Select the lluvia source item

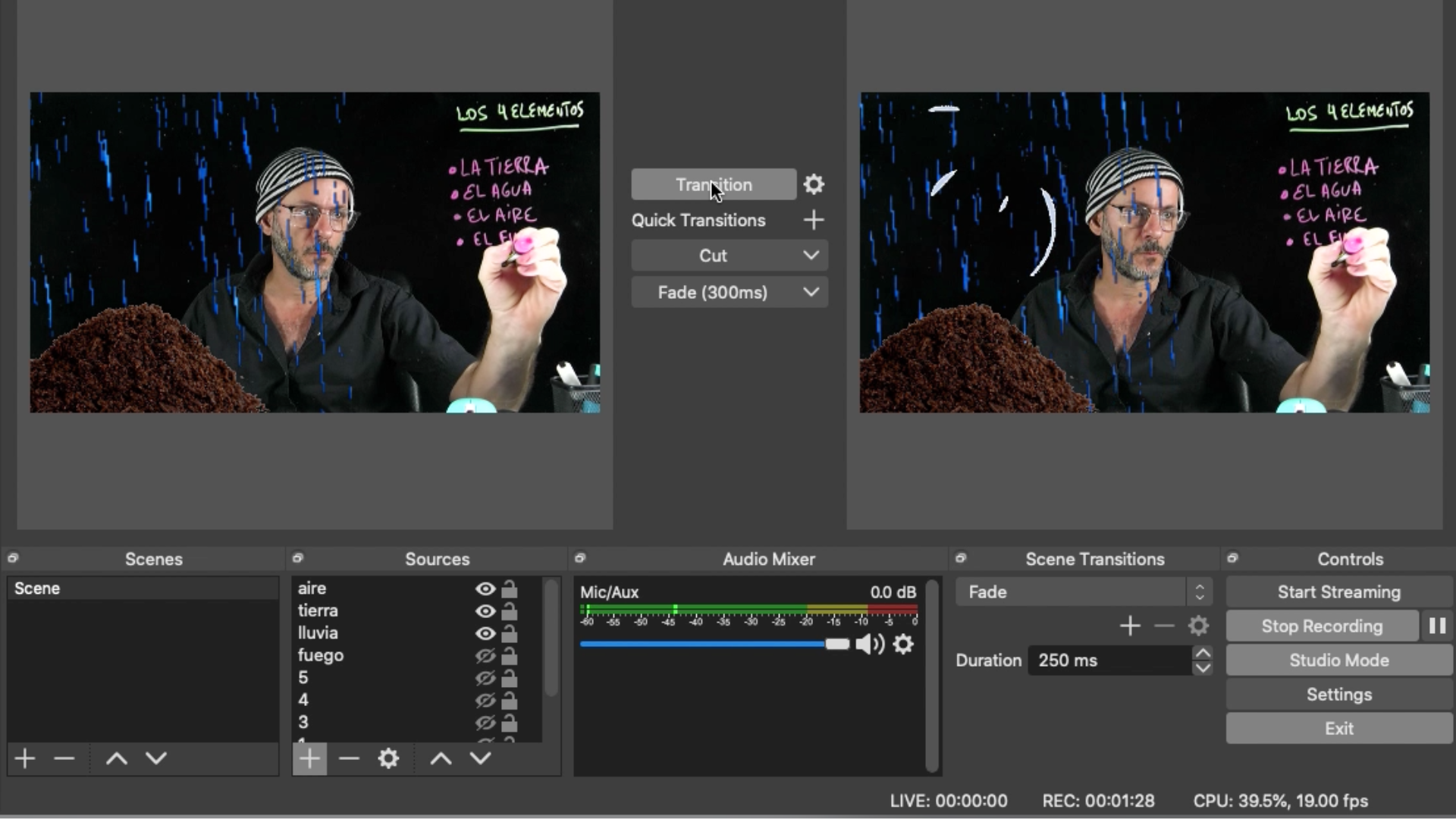pyautogui.click(x=318, y=633)
